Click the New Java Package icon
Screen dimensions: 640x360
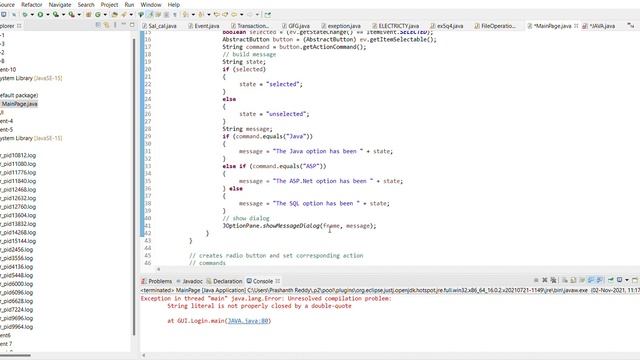88,14
